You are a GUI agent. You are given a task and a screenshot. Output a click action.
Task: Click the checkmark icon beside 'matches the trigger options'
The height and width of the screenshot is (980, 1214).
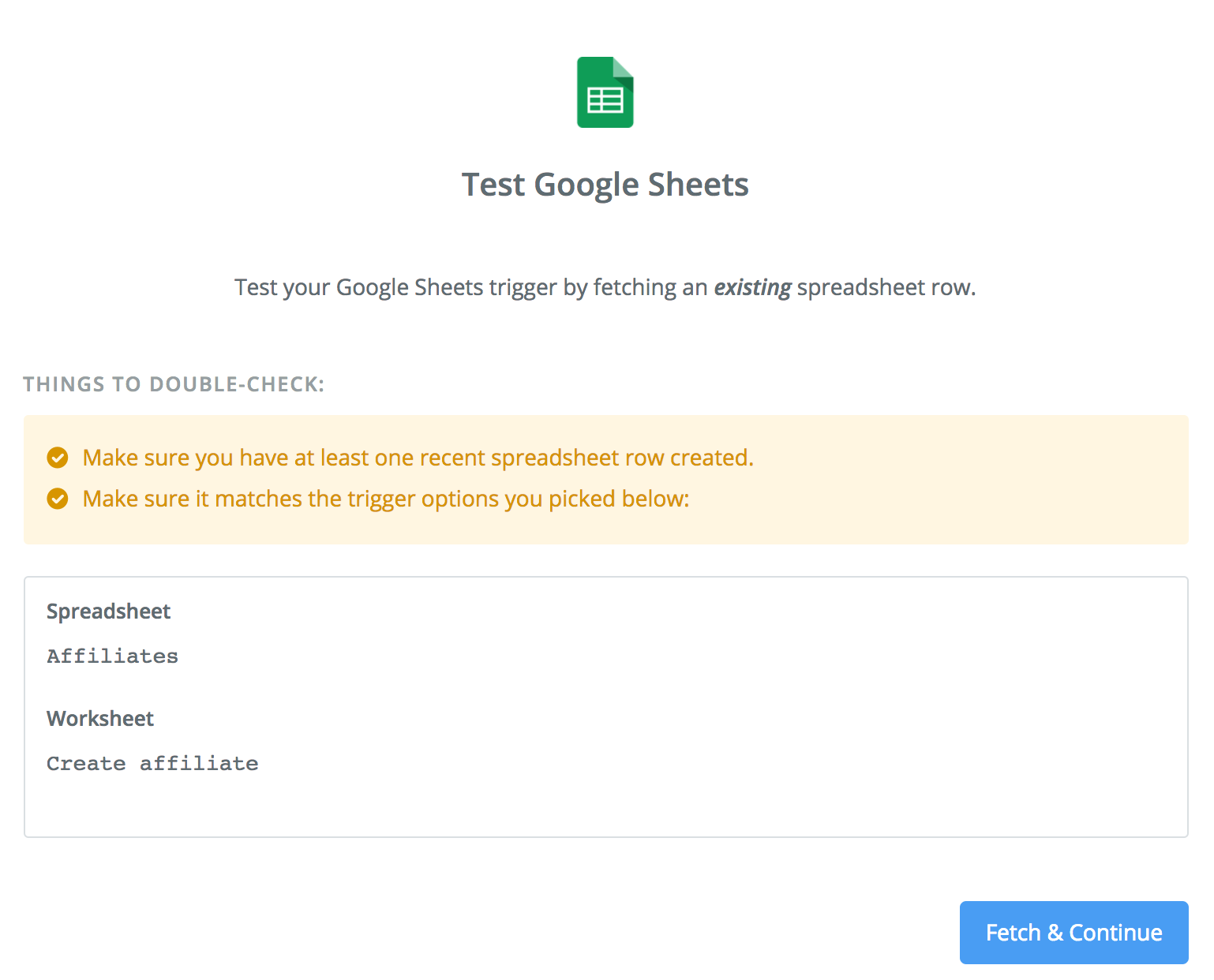pos(58,499)
